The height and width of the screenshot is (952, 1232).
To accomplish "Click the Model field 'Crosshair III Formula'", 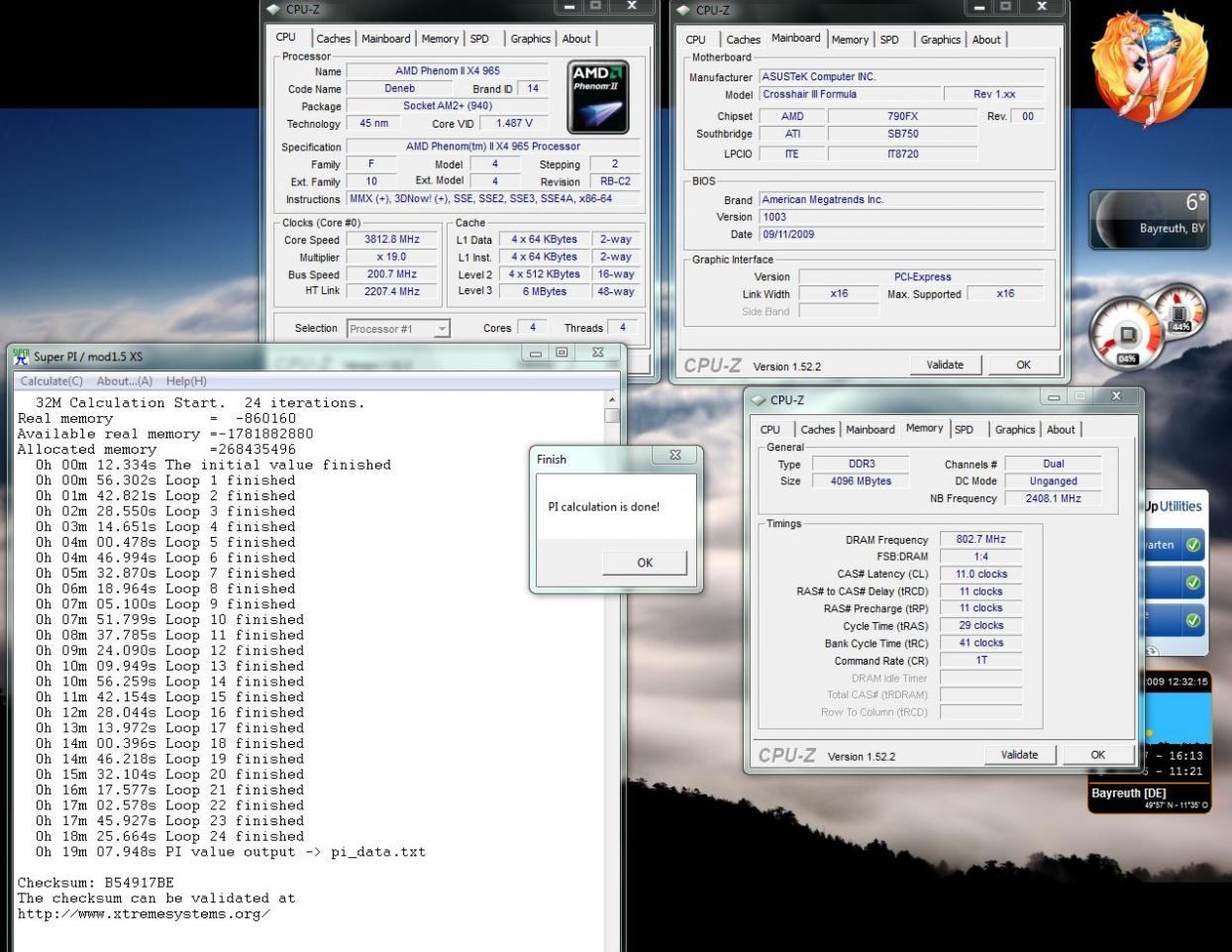I will (x=850, y=94).
